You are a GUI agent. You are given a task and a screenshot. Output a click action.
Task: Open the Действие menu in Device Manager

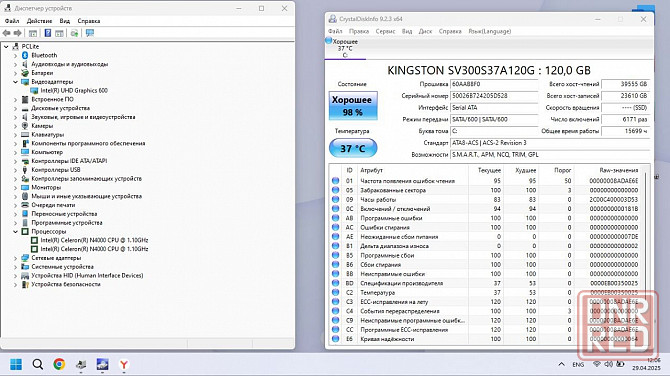[x=39, y=21]
